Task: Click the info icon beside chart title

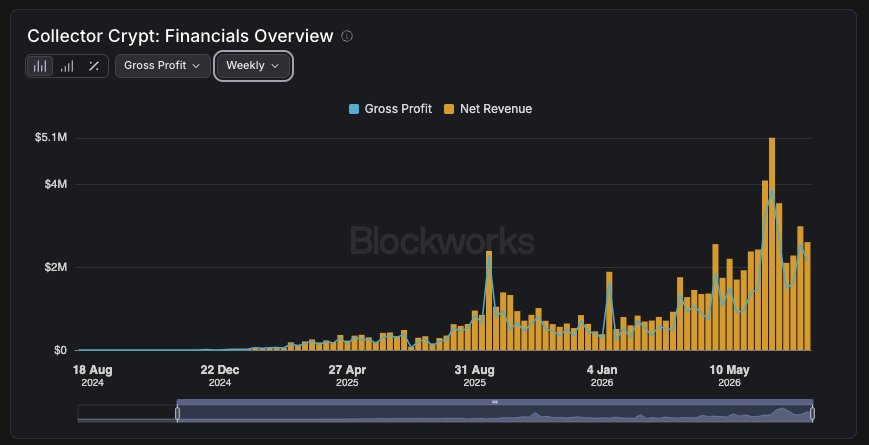Action: tap(347, 36)
